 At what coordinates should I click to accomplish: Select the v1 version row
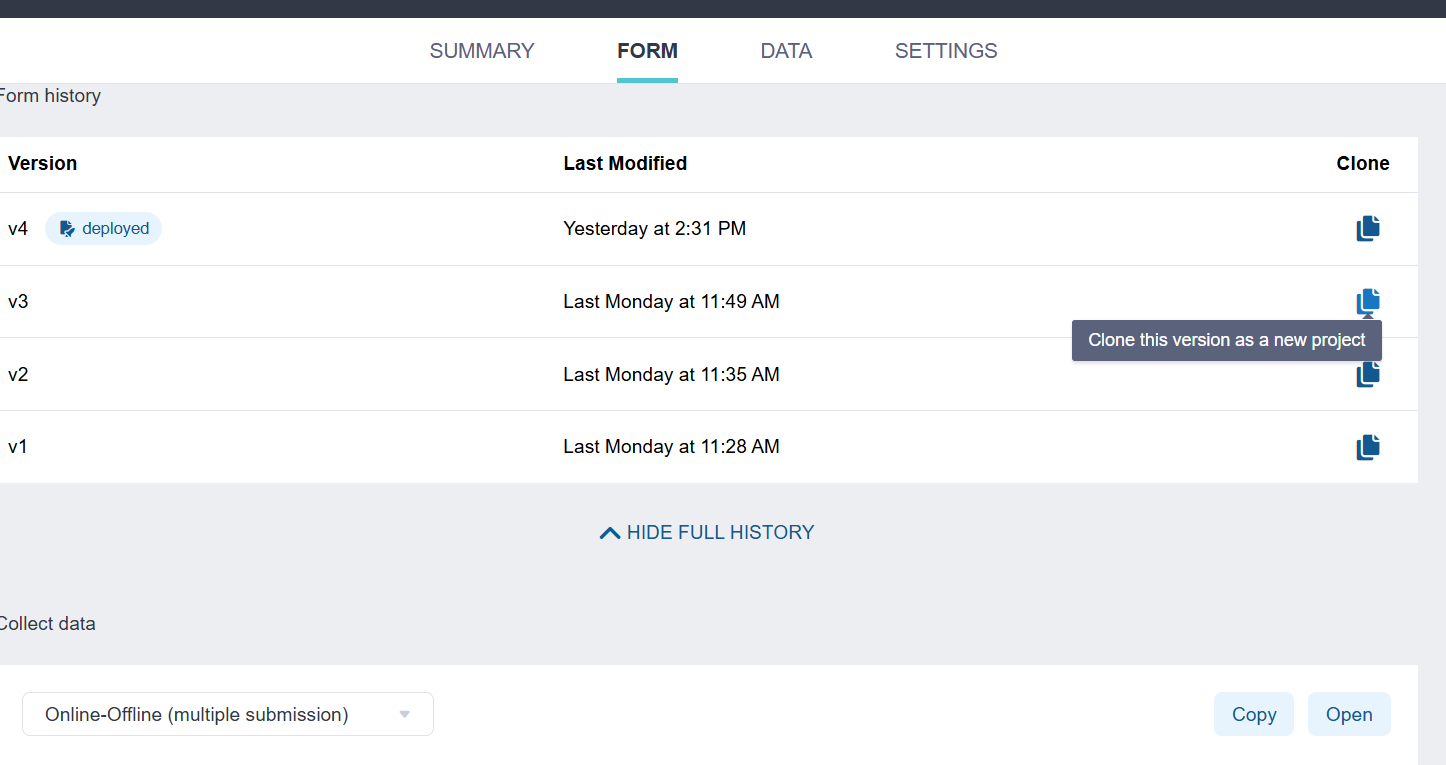pyautogui.click(x=18, y=447)
